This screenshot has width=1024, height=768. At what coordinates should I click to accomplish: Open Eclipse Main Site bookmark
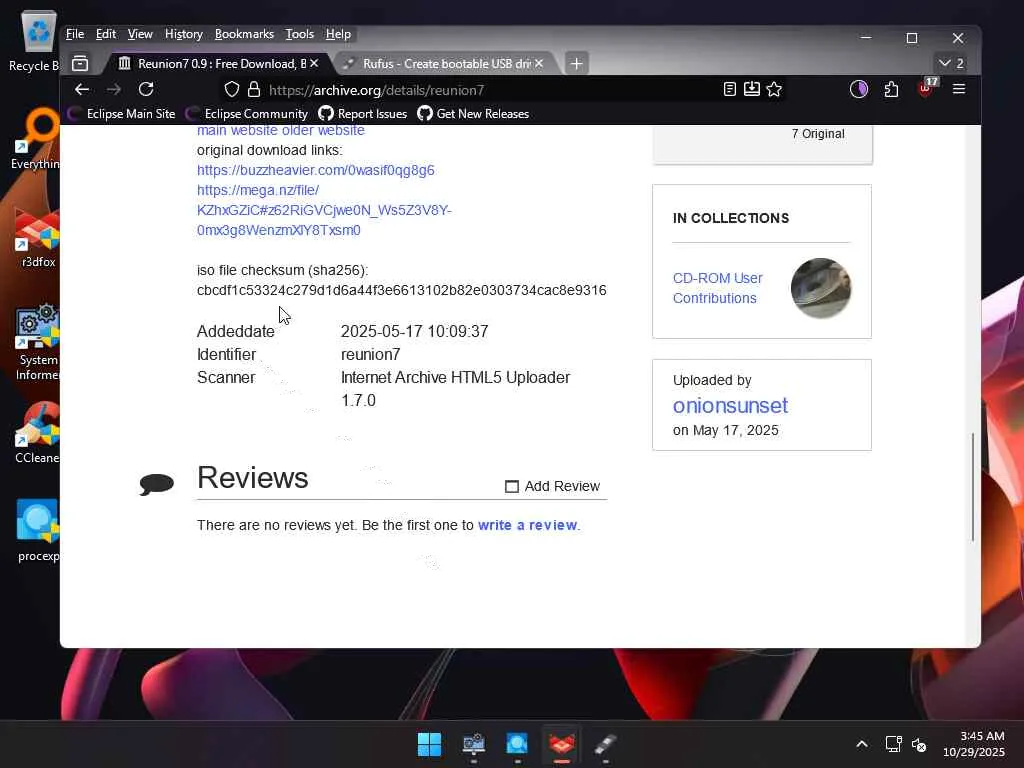click(122, 114)
